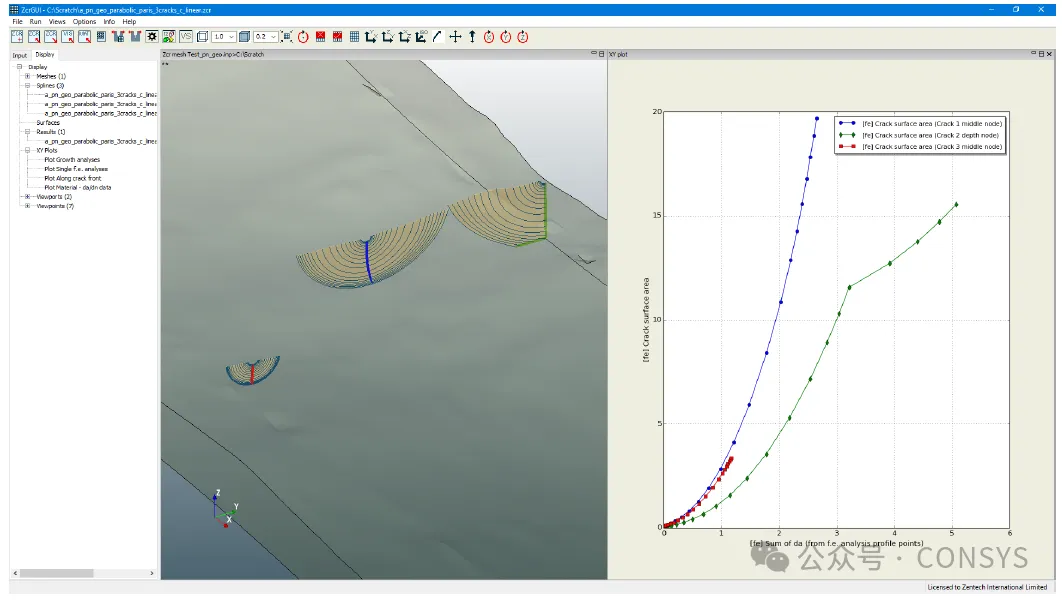Minimize the Zcr mesh pane
This screenshot has width=1062, height=600.
(594, 53)
